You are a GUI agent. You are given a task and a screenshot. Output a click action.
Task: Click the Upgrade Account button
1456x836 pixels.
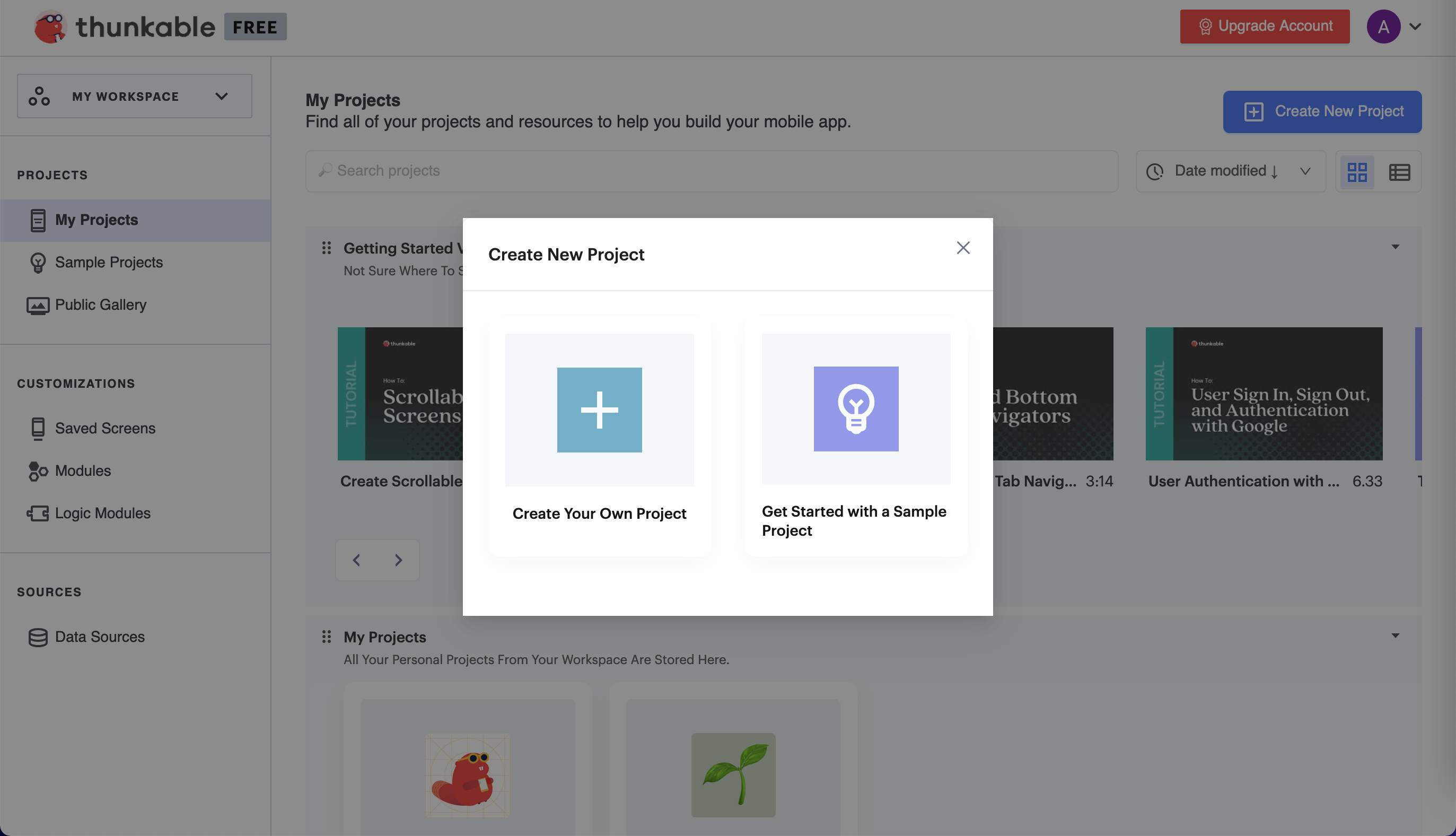click(x=1264, y=27)
